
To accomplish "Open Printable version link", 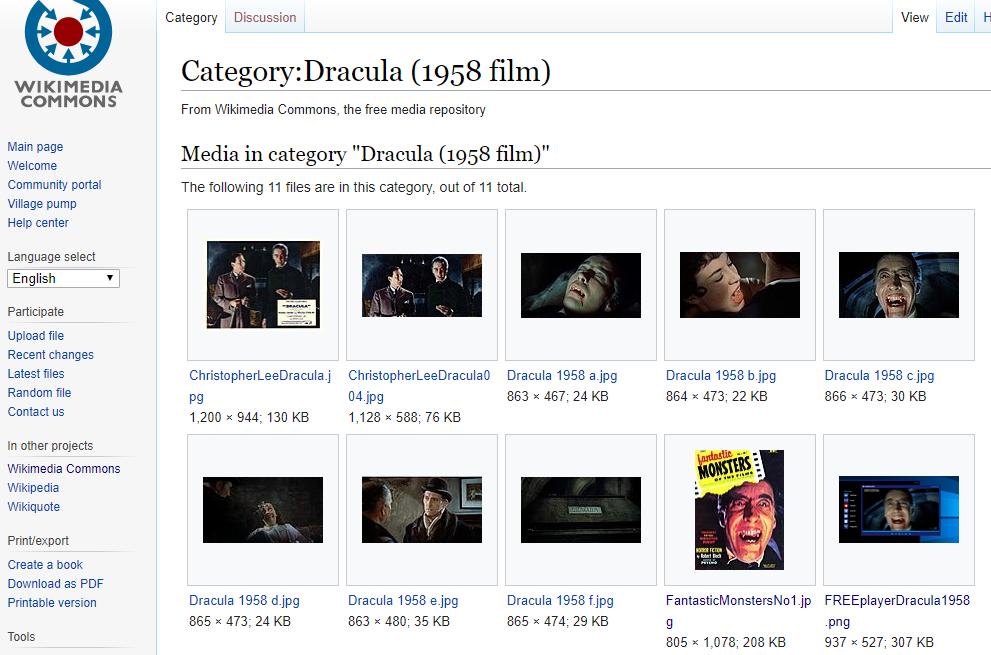I will 52,603.
